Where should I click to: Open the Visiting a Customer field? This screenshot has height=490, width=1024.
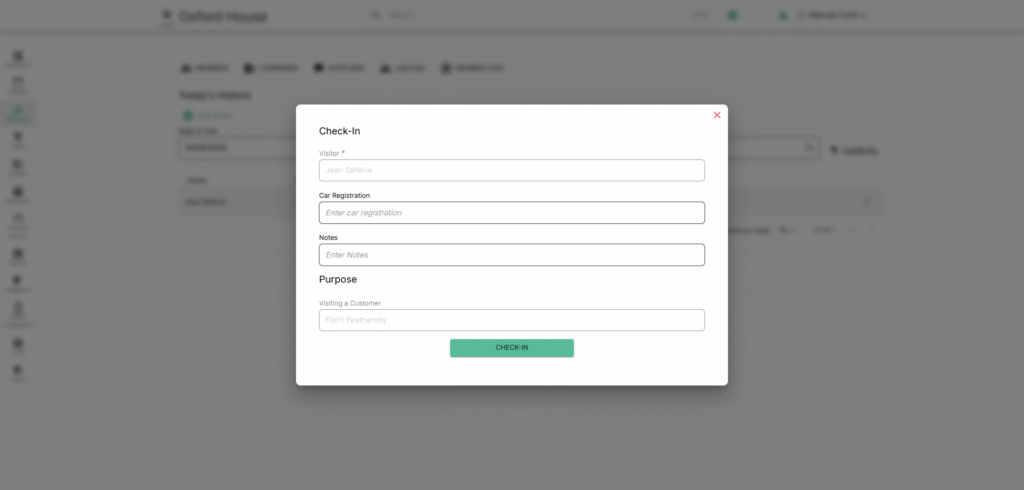[x=511, y=320]
